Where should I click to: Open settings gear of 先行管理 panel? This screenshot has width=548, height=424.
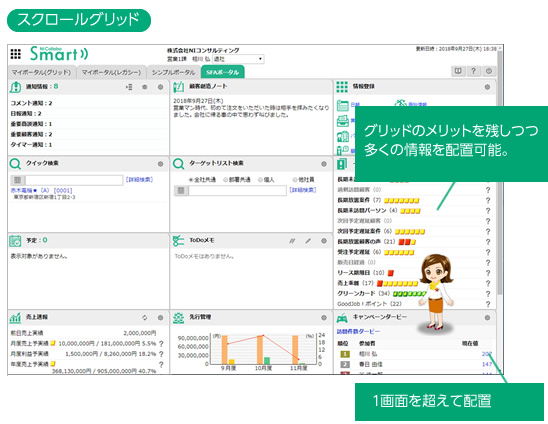pos(324,317)
